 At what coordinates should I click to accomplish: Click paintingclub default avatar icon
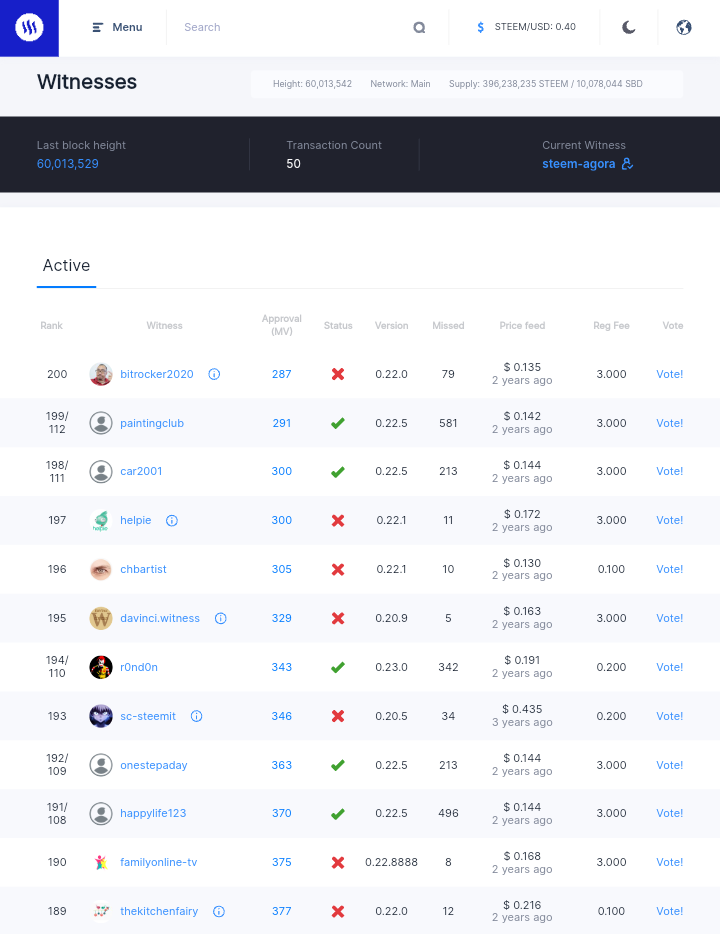[x=101, y=423]
